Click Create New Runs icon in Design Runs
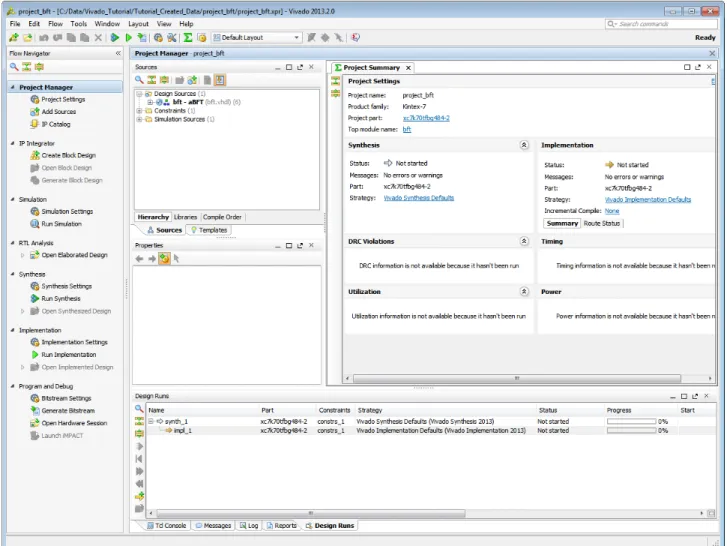 click(x=139, y=496)
